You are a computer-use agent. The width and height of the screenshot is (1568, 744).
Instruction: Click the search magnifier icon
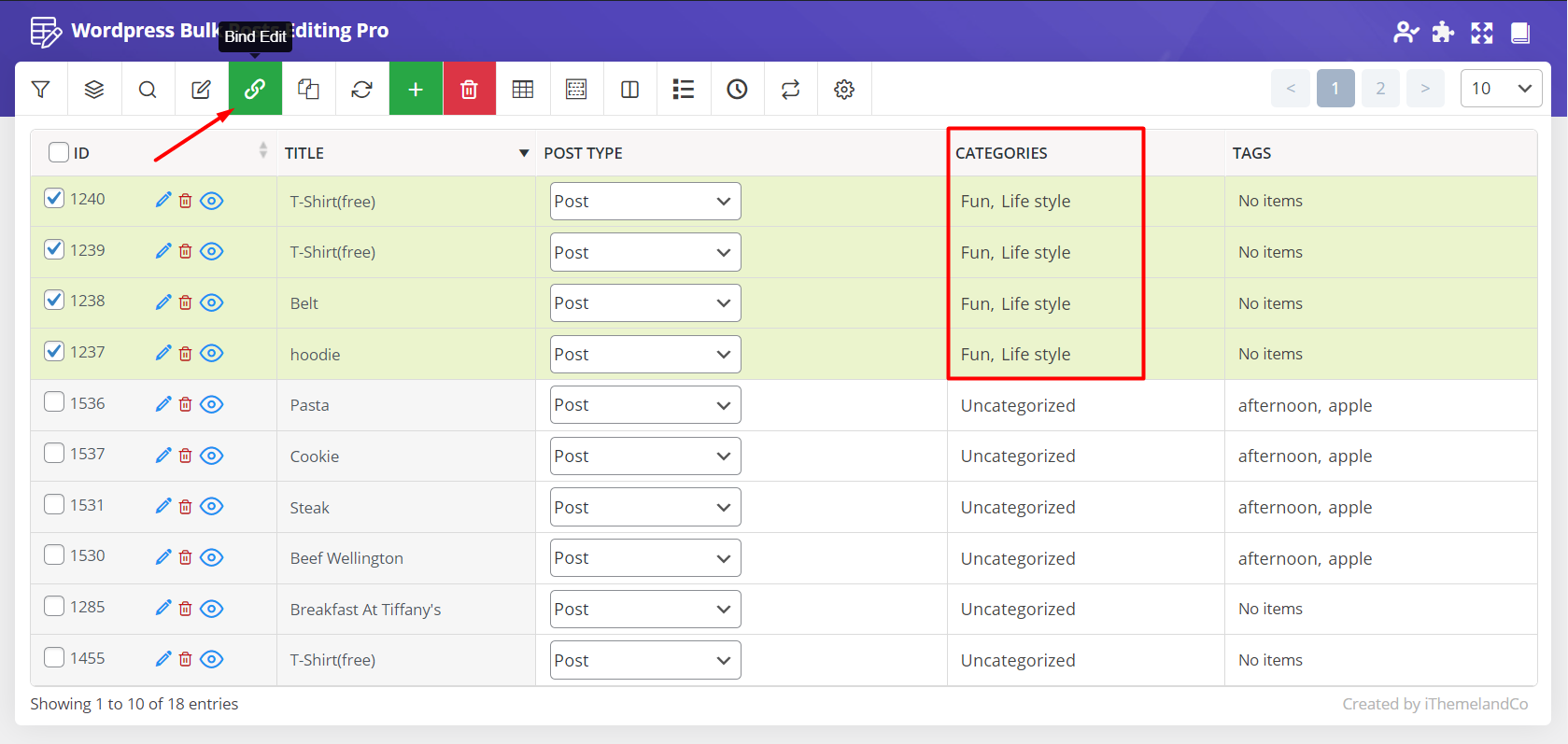[x=148, y=89]
